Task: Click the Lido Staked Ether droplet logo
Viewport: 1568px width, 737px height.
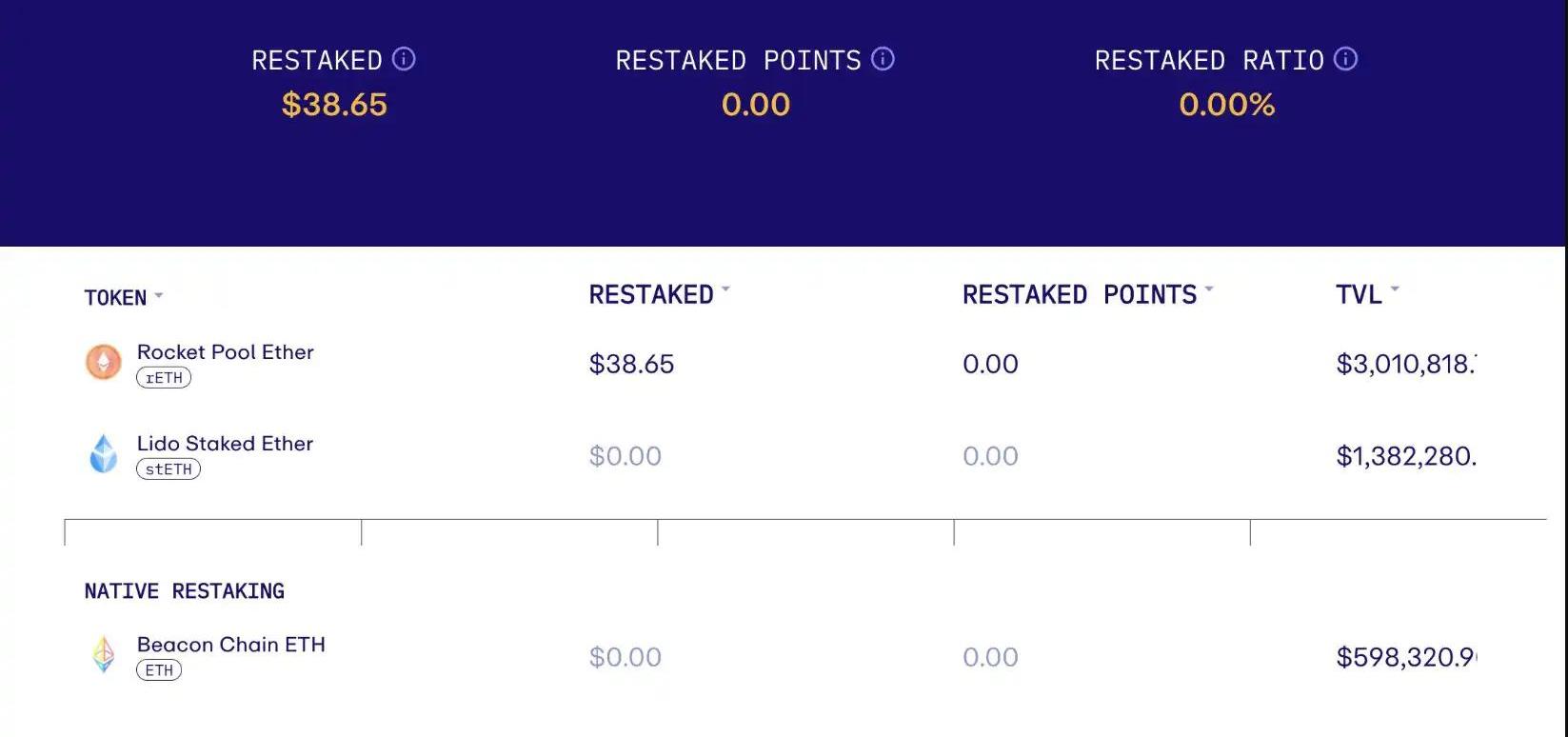Action: tap(104, 453)
